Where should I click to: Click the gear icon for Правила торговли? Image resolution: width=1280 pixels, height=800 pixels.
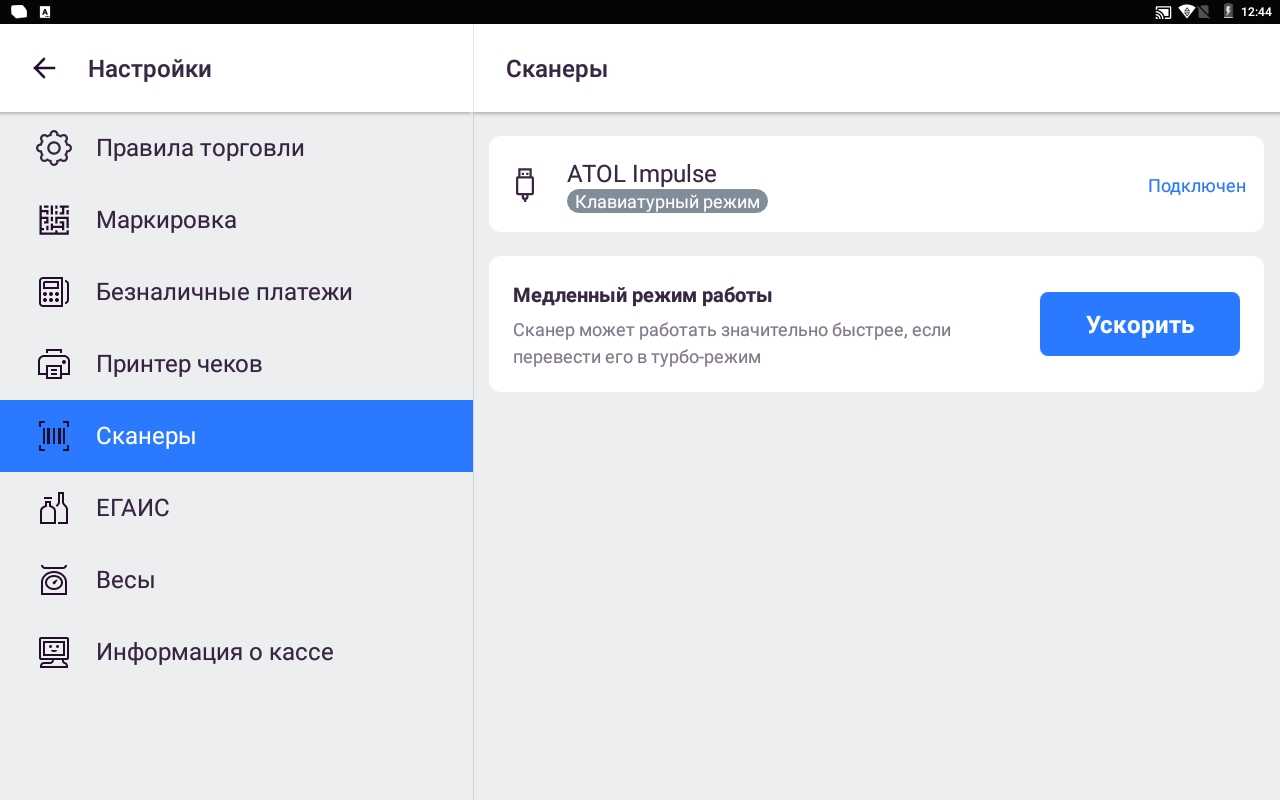coord(54,148)
